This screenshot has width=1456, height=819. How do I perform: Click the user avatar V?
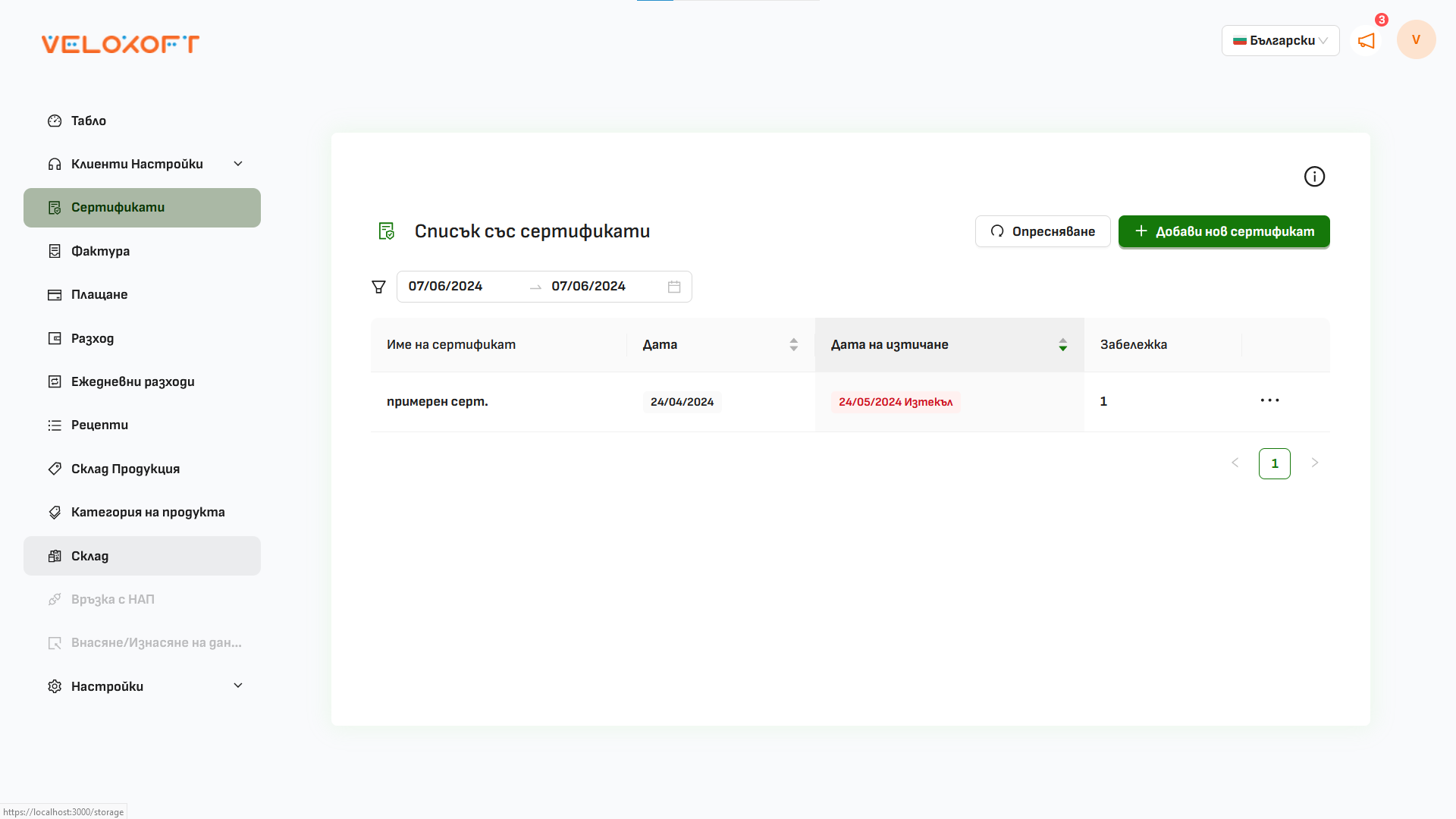[x=1416, y=40]
